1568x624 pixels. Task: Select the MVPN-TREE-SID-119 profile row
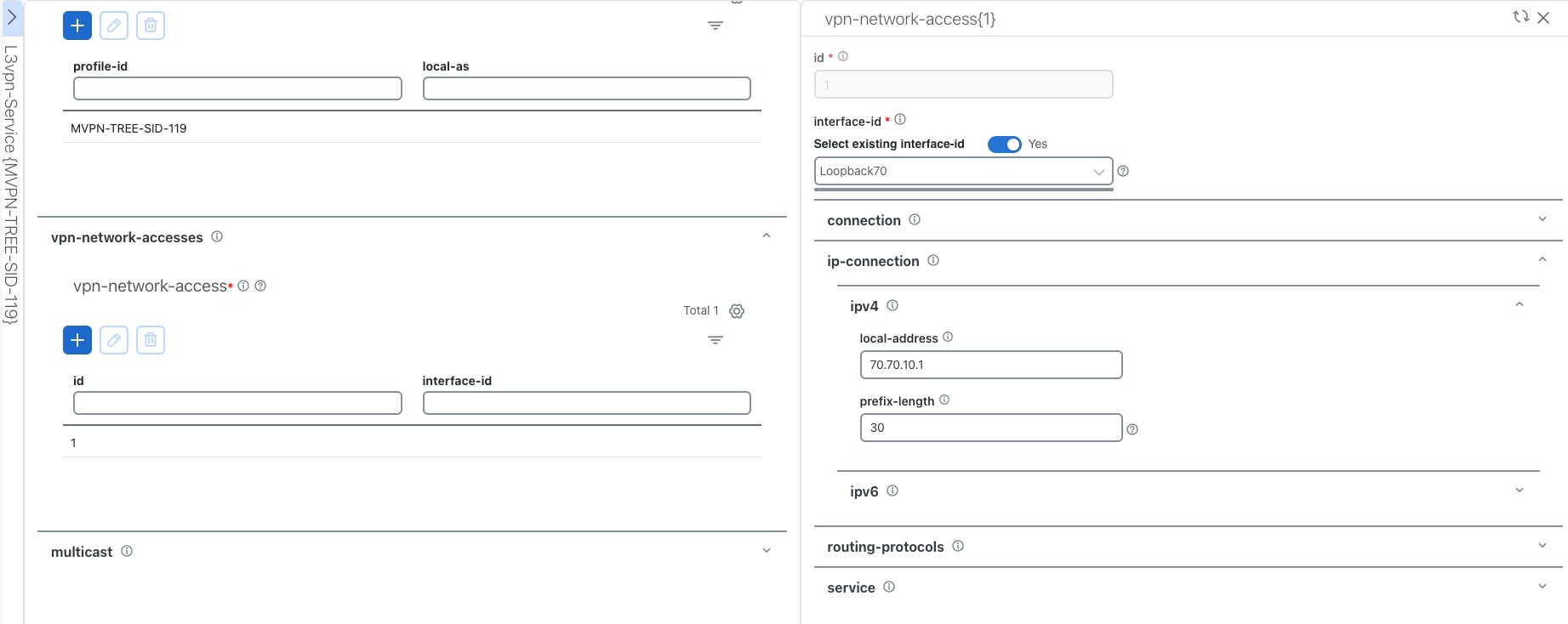point(130,128)
